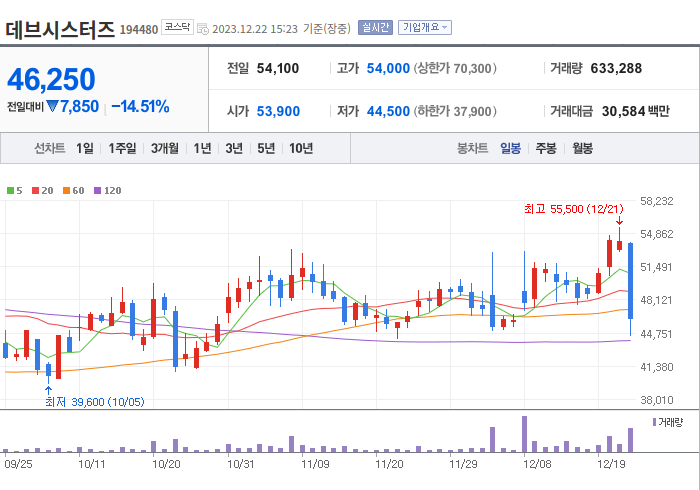Click the -14.51% change rate
The height and width of the screenshot is (490, 700).
point(140,107)
